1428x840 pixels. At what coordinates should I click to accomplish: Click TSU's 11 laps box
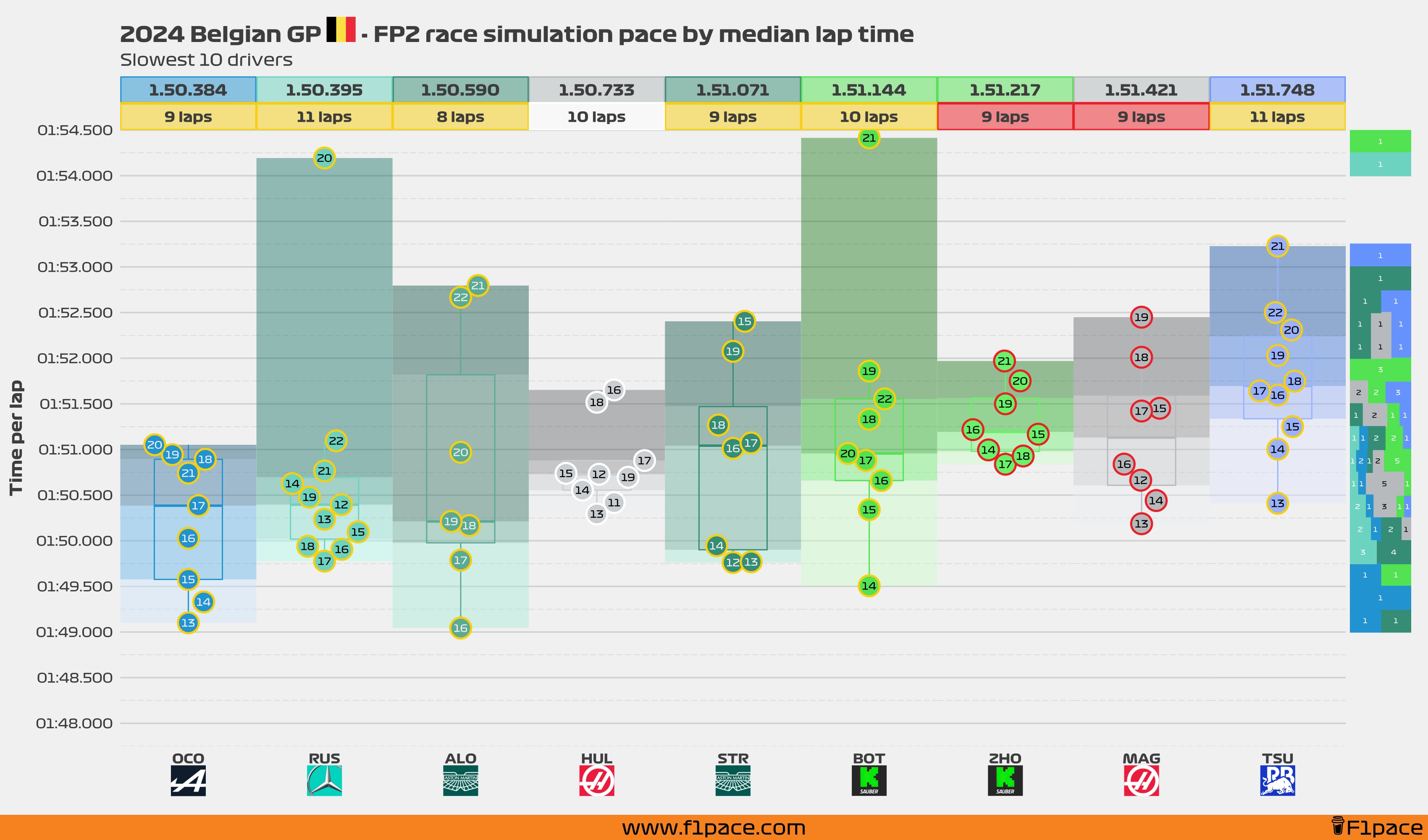[x=1277, y=117]
